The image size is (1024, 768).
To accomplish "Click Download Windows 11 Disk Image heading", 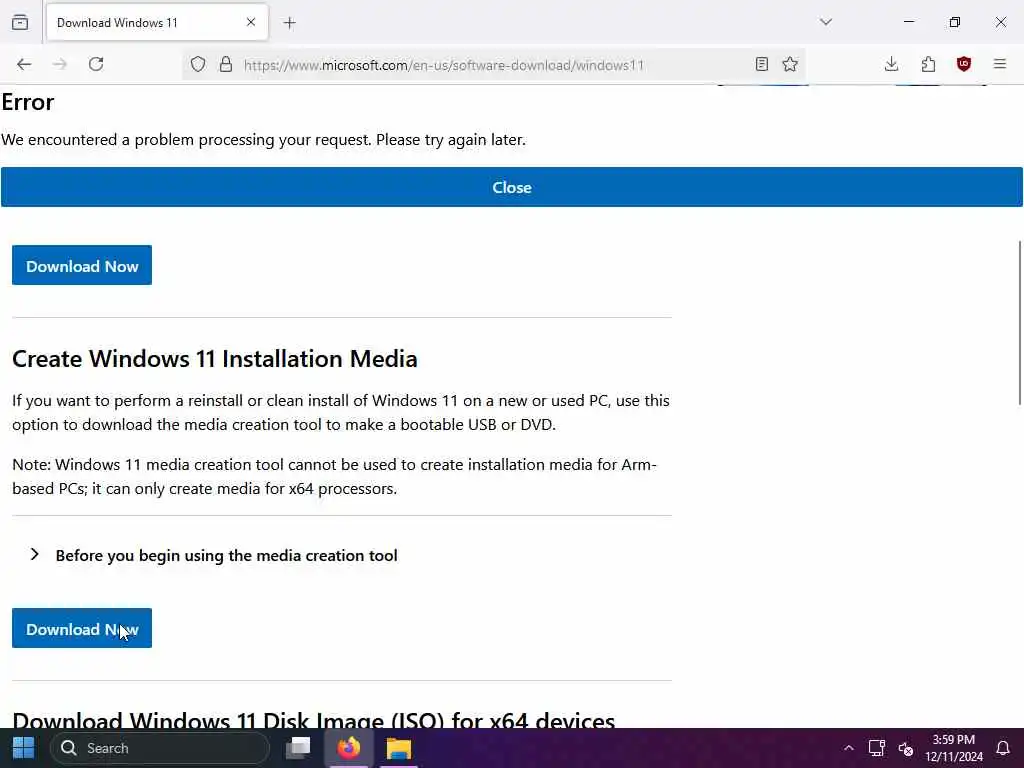I will tap(313, 720).
